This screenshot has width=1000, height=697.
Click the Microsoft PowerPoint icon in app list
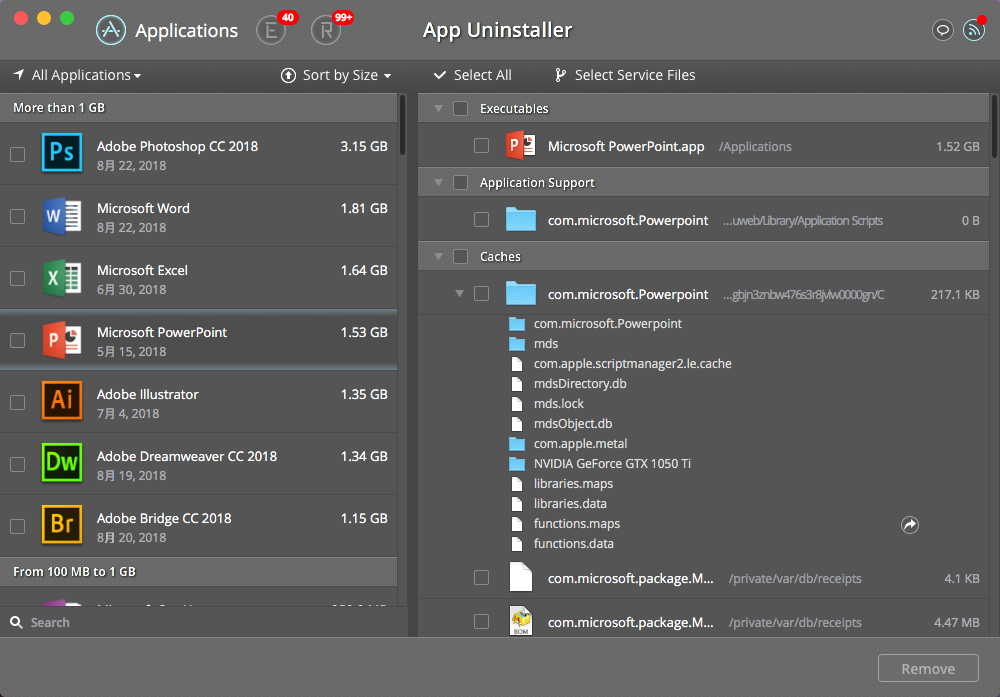tap(62, 339)
